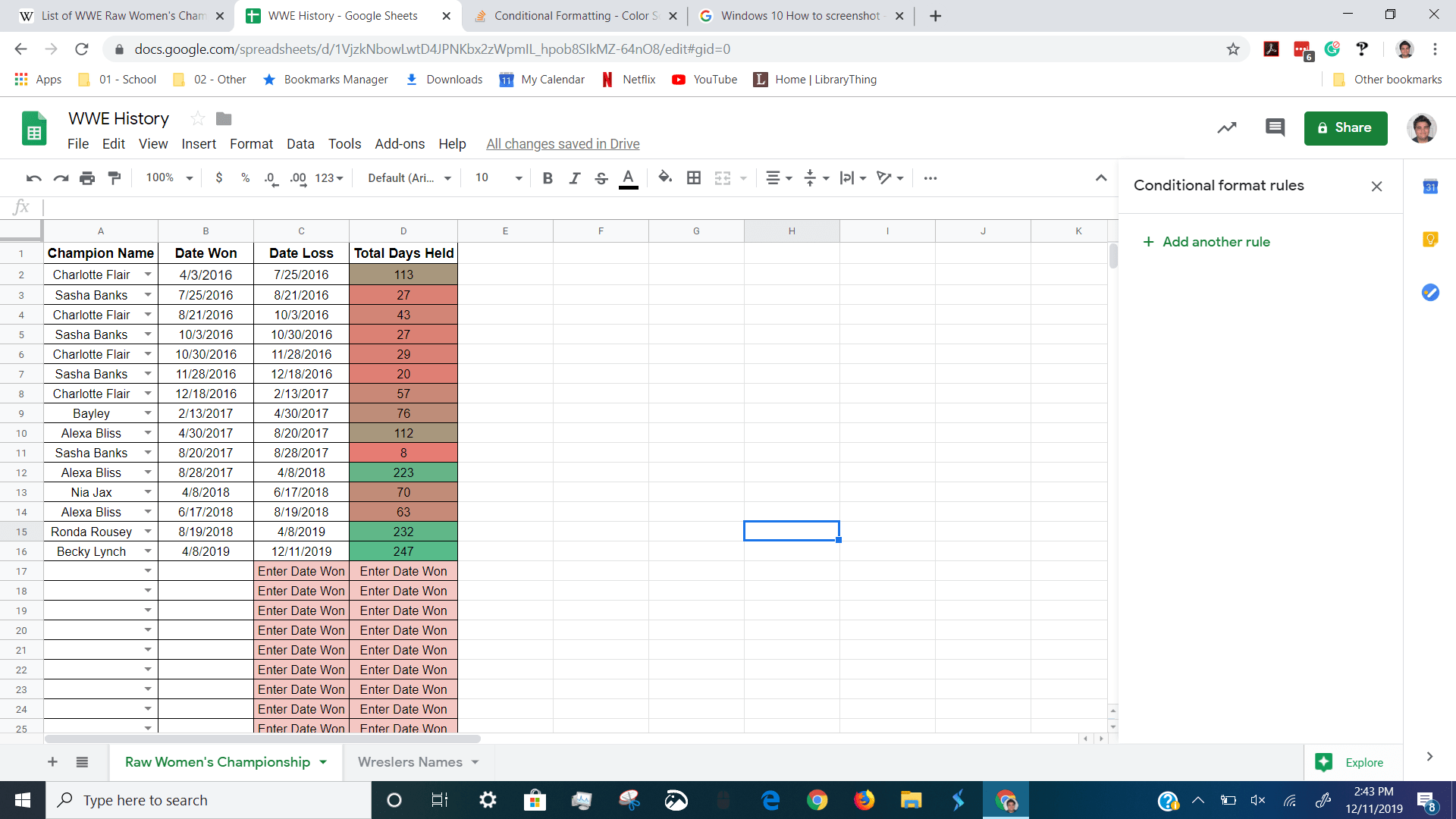Expand the Raw Women's Championship sheet menu
Image resolution: width=1456 pixels, height=819 pixels.
(x=324, y=762)
